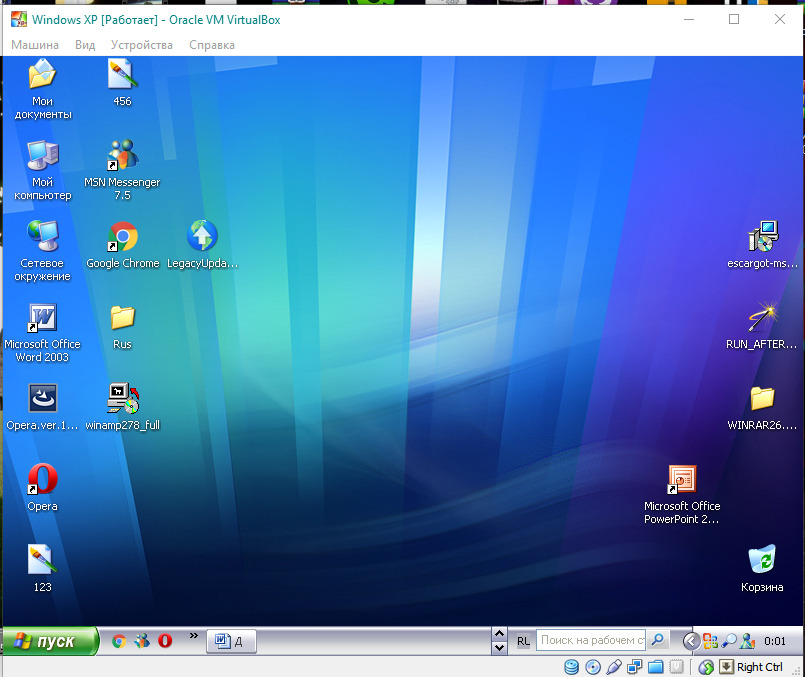Viewport: 805px width, 677px height.
Task: Click the Right Ctrl host key label
Action: [x=760, y=667]
